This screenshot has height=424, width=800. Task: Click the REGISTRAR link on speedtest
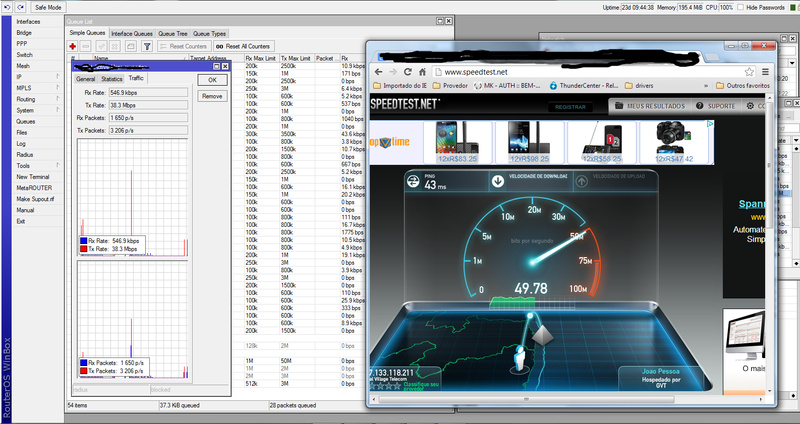coord(570,107)
